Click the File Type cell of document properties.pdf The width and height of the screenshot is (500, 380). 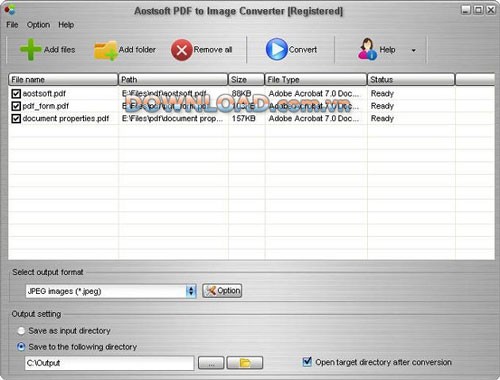(x=314, y=118)
